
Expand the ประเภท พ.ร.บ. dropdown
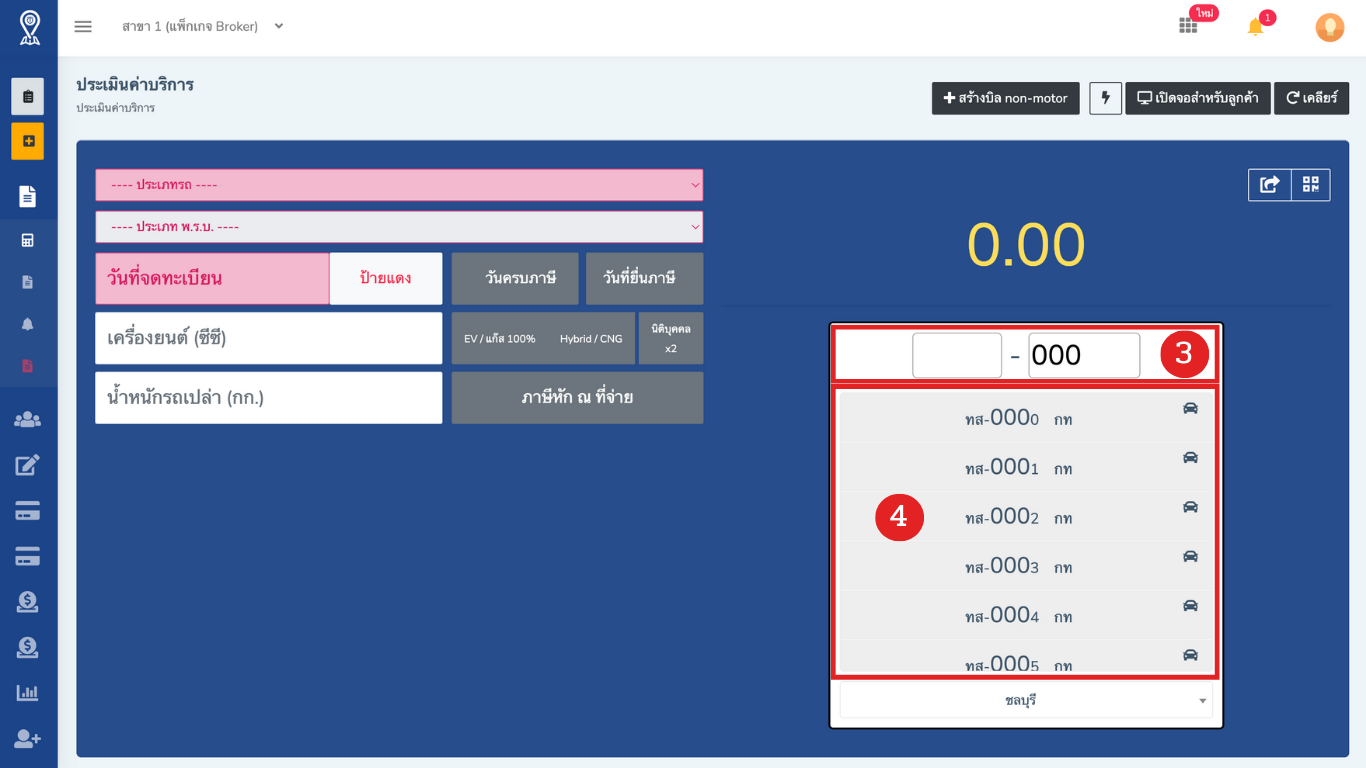(x=399, y=227)
